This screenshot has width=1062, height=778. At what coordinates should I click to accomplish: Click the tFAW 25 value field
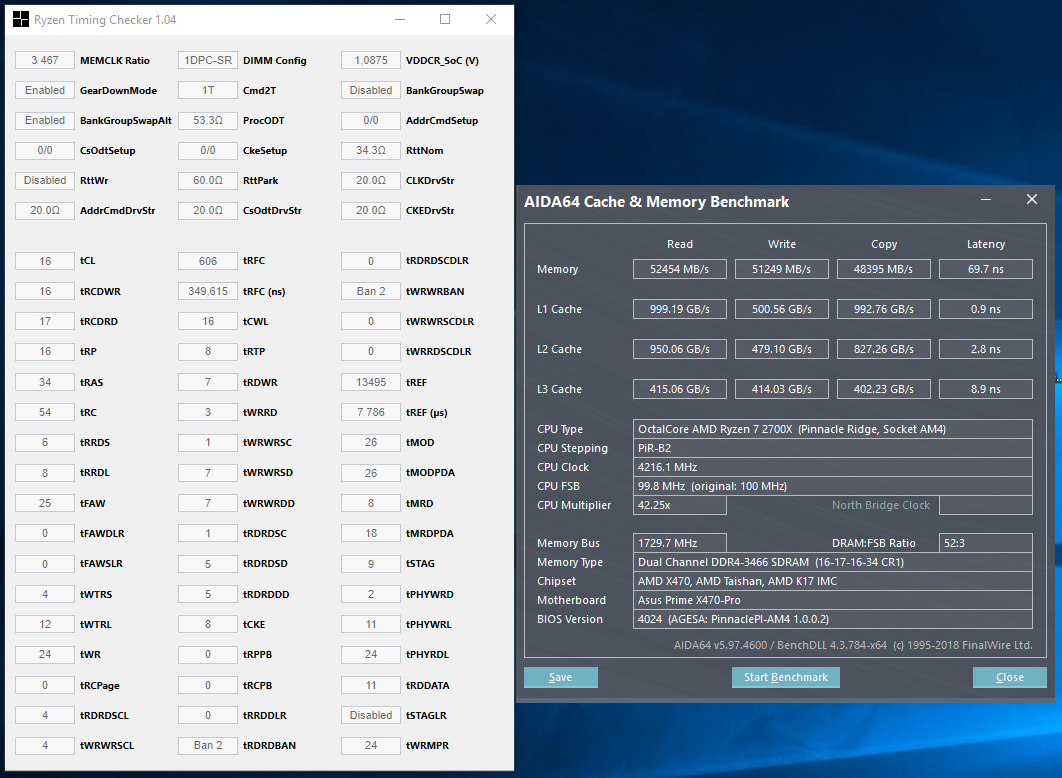tap(45, 503)
